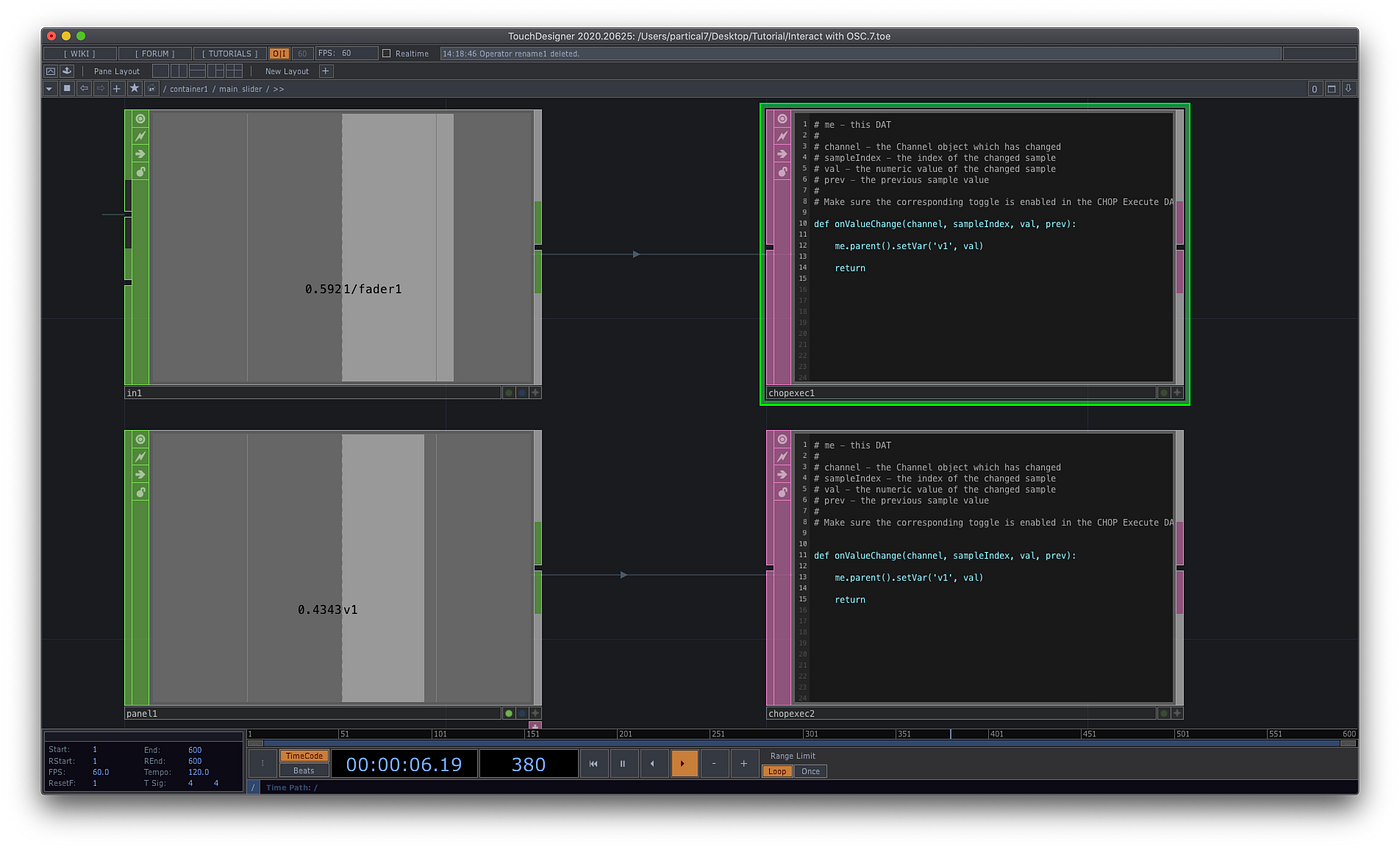
Task: Click the bookmark star in the path bar
Action: pyautogui.click(x=134, y=88)
